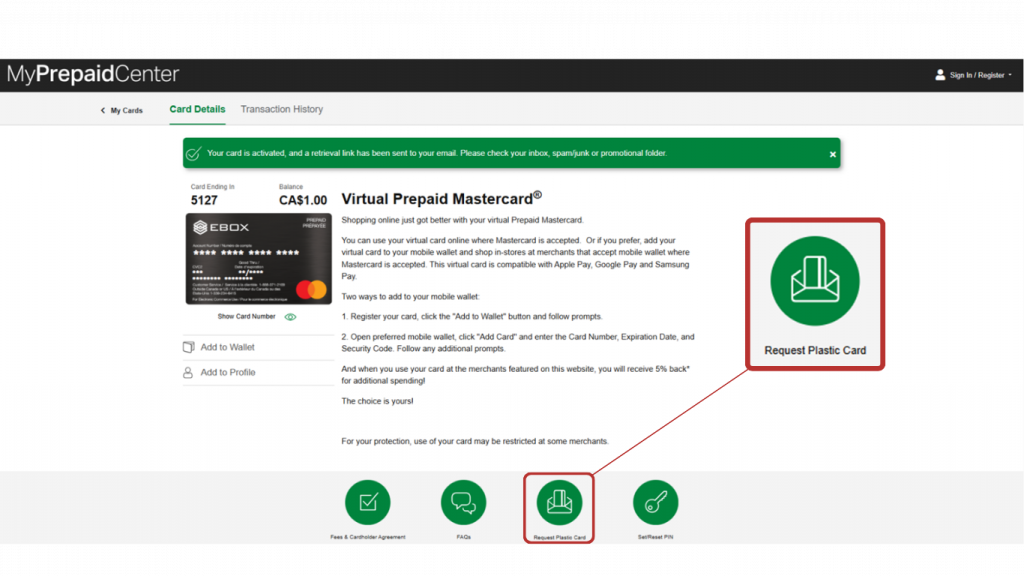1024x576 pixels.
Task: Dismiss the green card activated notification
Action: (832, 154)
